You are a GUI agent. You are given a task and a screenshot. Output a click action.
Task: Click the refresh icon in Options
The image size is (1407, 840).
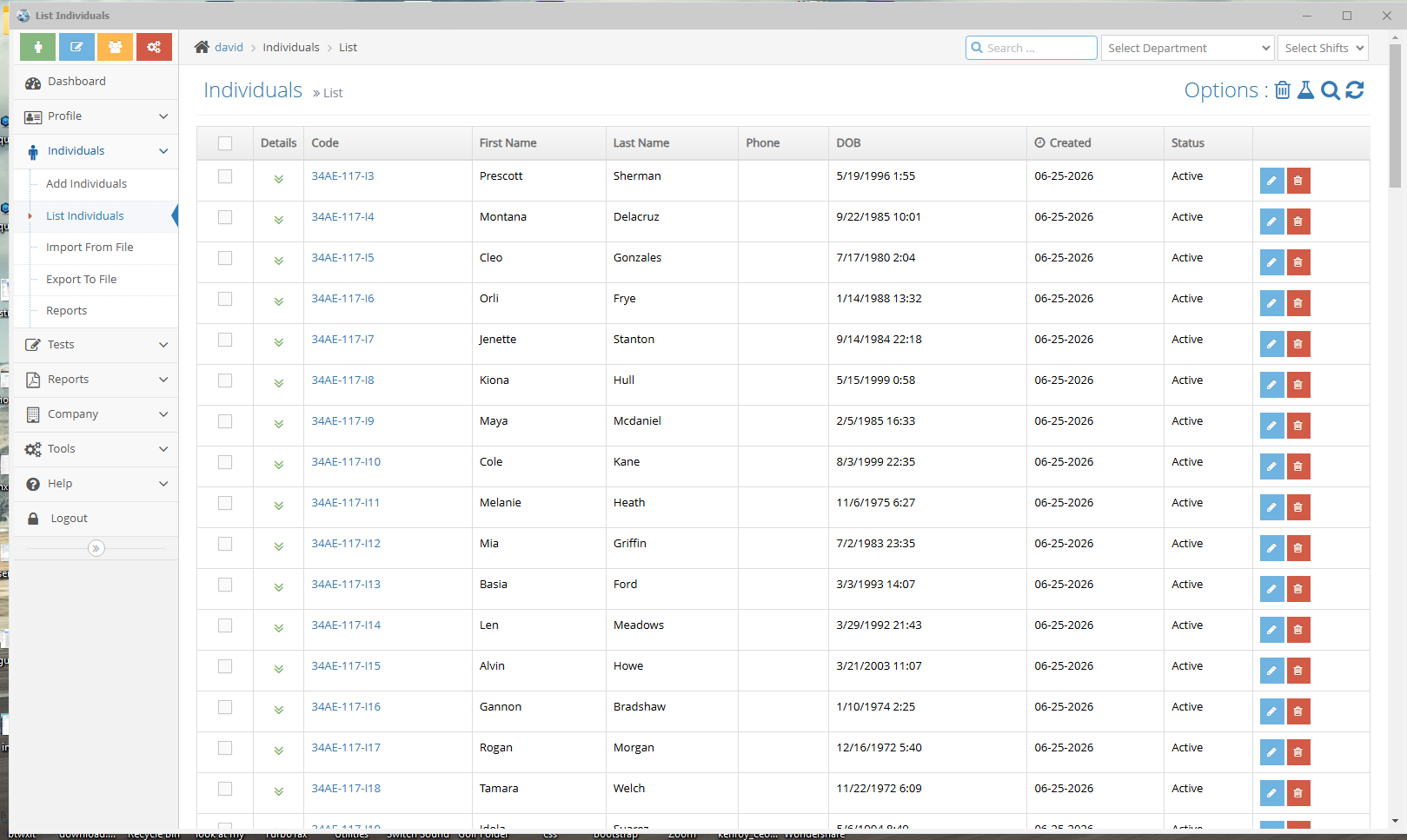click(x=1355, y=90)
